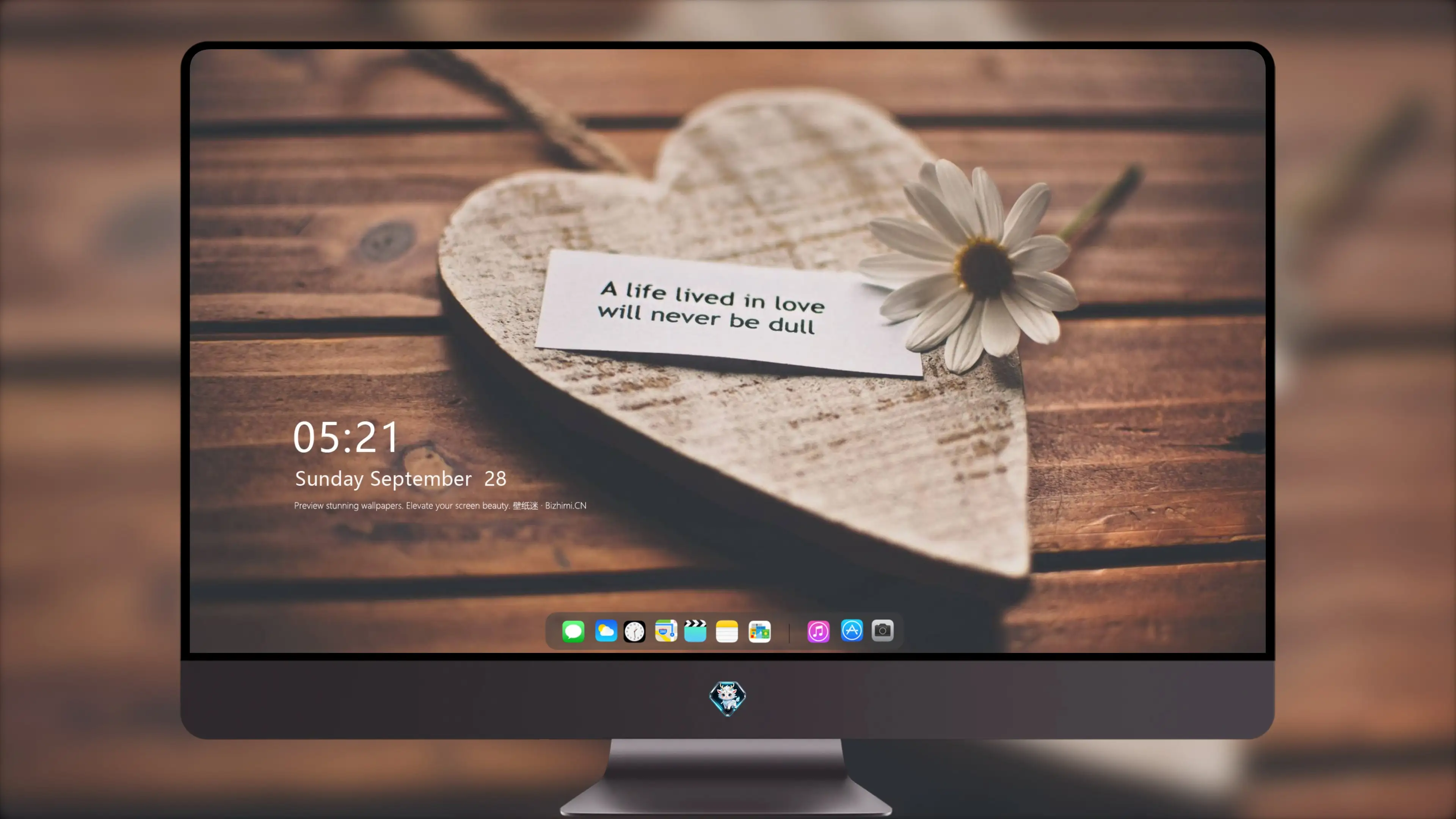This screenshot has width=1456, height=819.
Task: Click the dragon mascot logo below the screen
Action: (x=728, y=698)
